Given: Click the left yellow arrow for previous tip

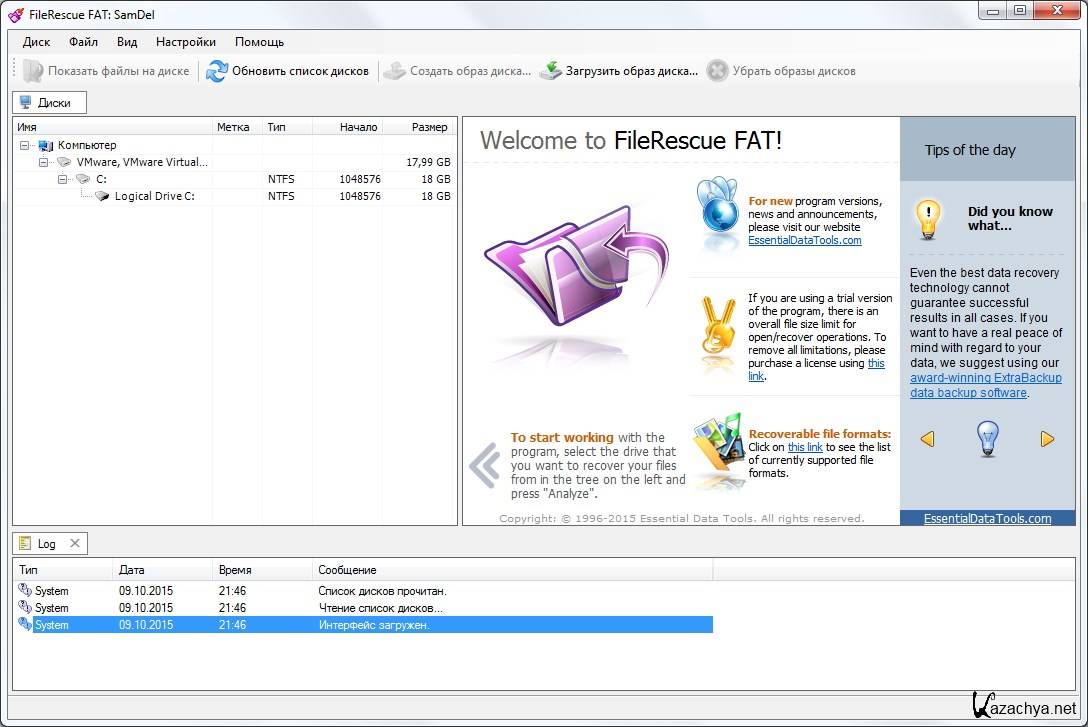Looking at the screenshot, I should [927, 439].
